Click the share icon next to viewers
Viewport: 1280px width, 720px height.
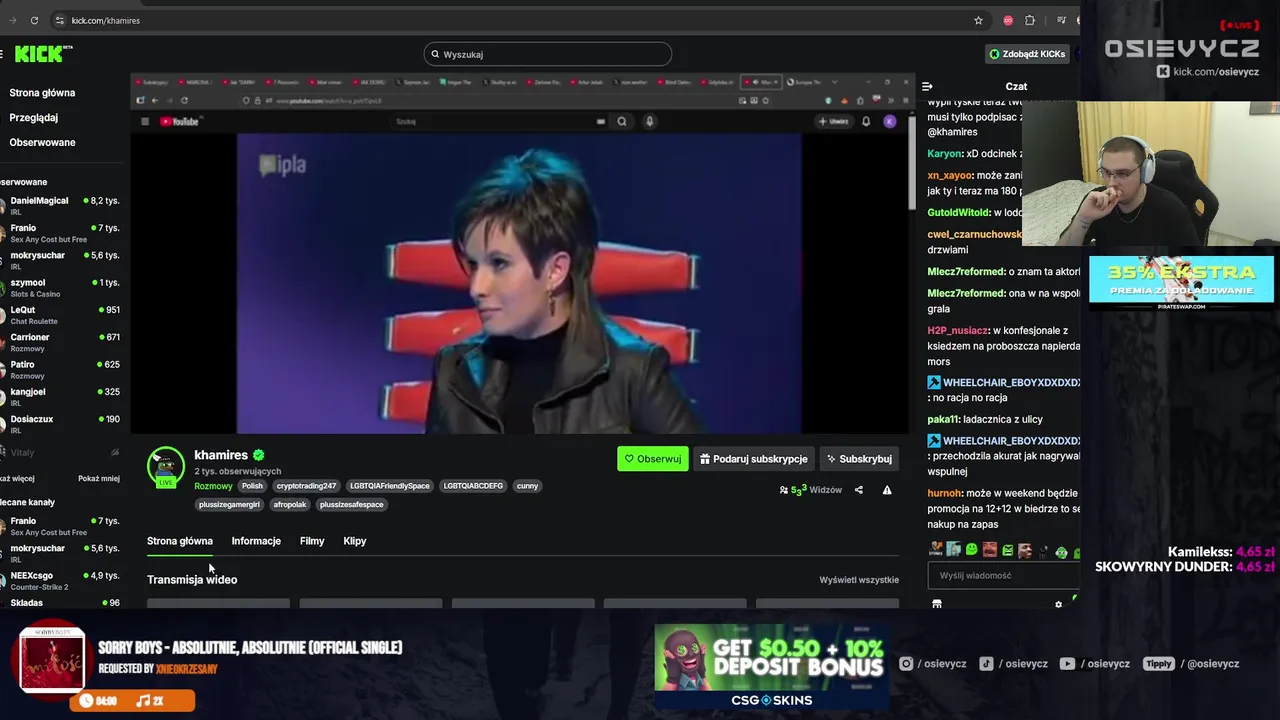[x=858, y=490]
